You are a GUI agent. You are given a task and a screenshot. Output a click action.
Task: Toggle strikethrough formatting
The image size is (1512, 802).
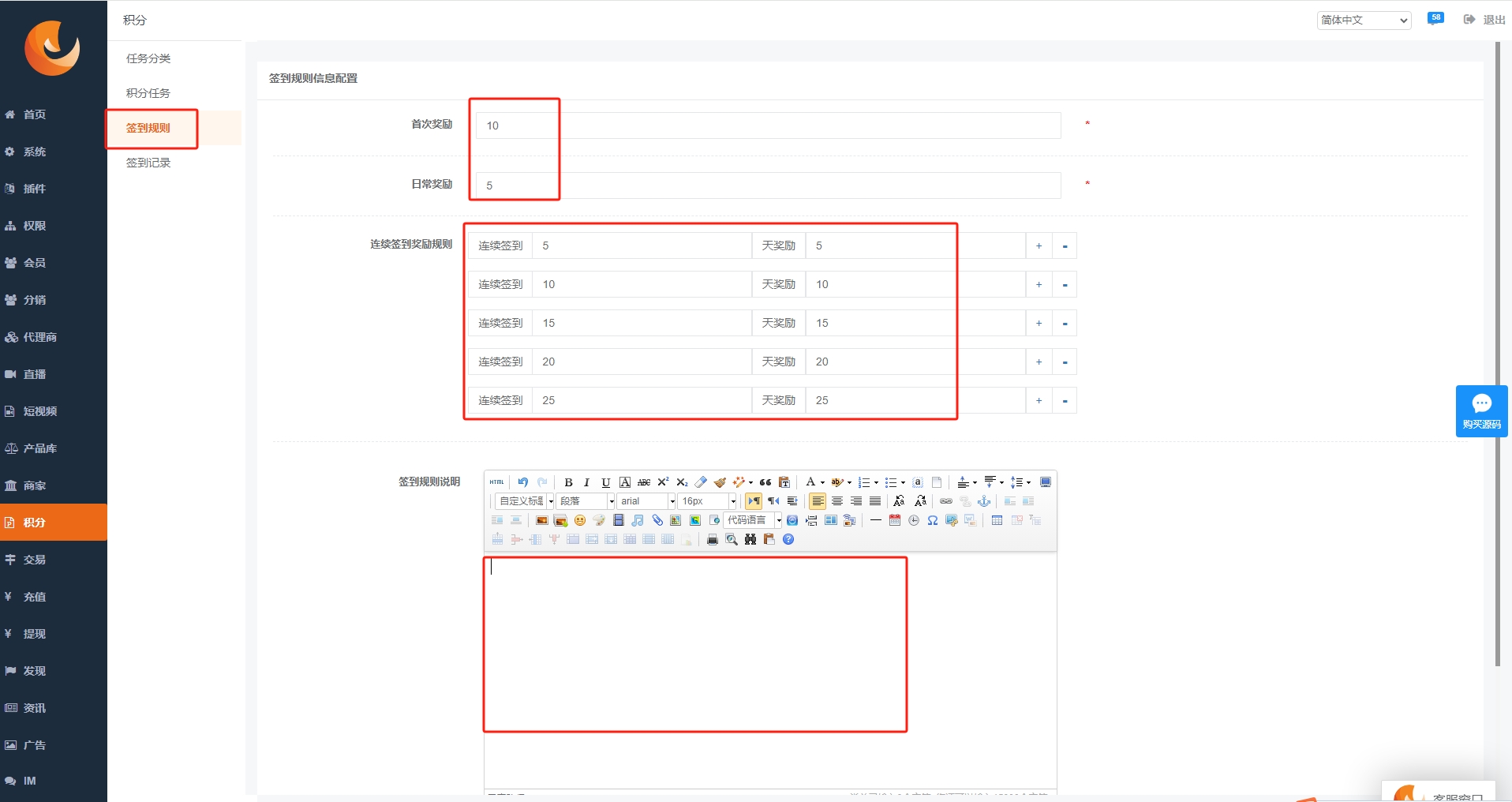pyautogui.click(x=644, y=482)
